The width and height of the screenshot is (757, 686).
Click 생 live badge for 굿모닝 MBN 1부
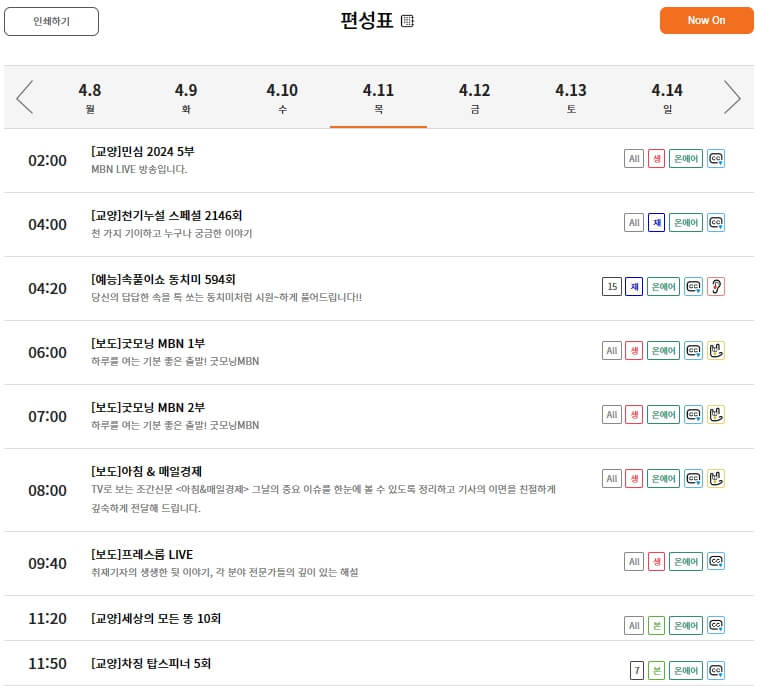coord(634,350)
